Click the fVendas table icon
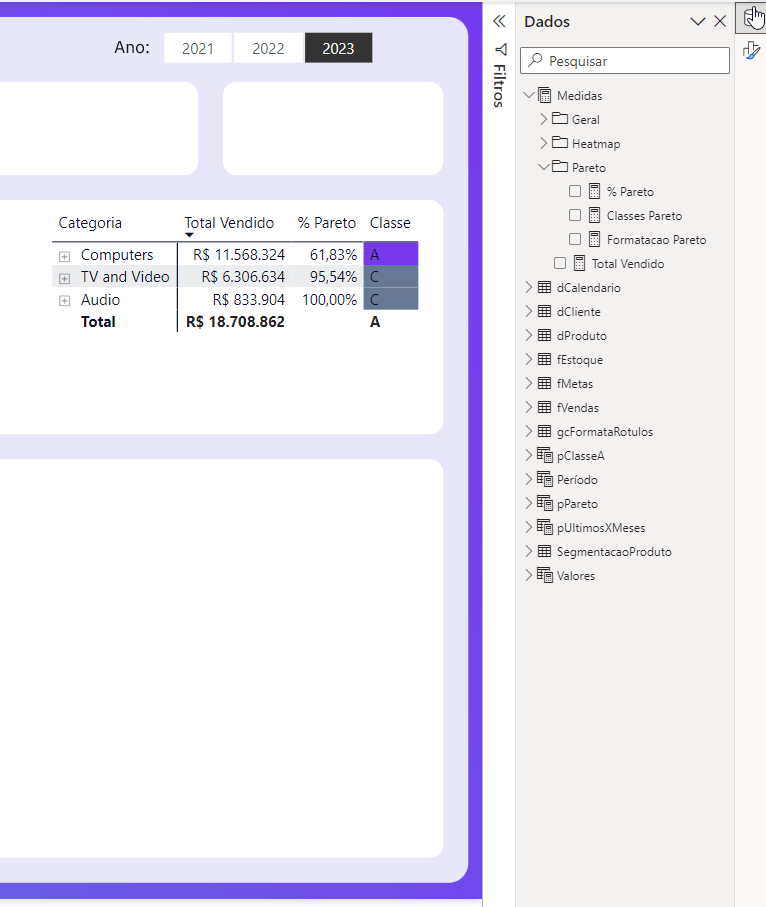 544,407
